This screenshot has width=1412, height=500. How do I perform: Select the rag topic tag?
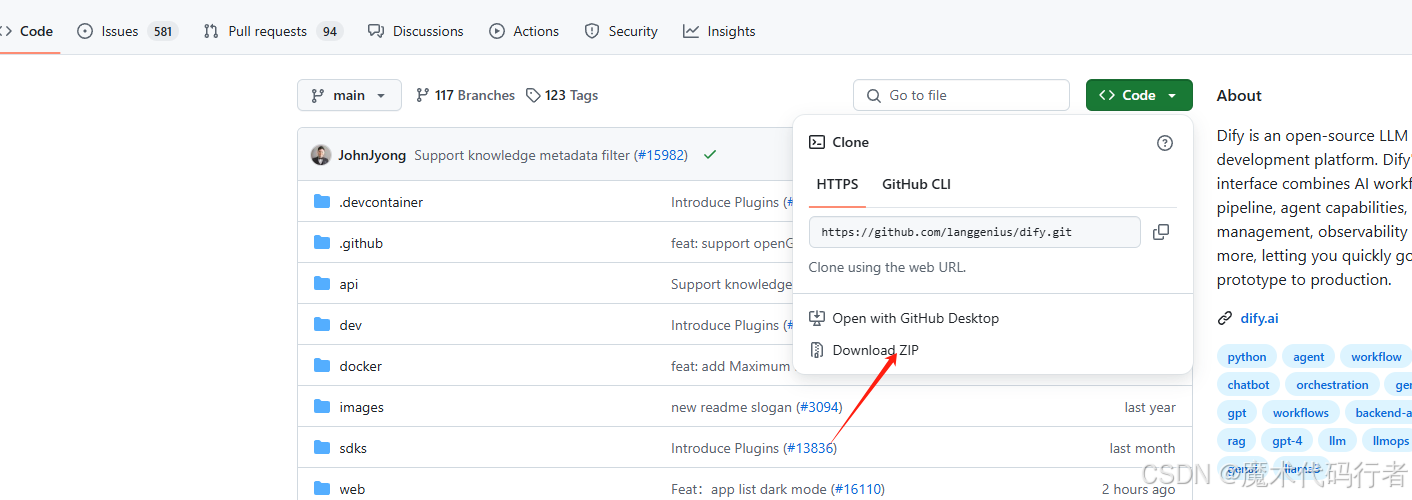[1237, 441]
